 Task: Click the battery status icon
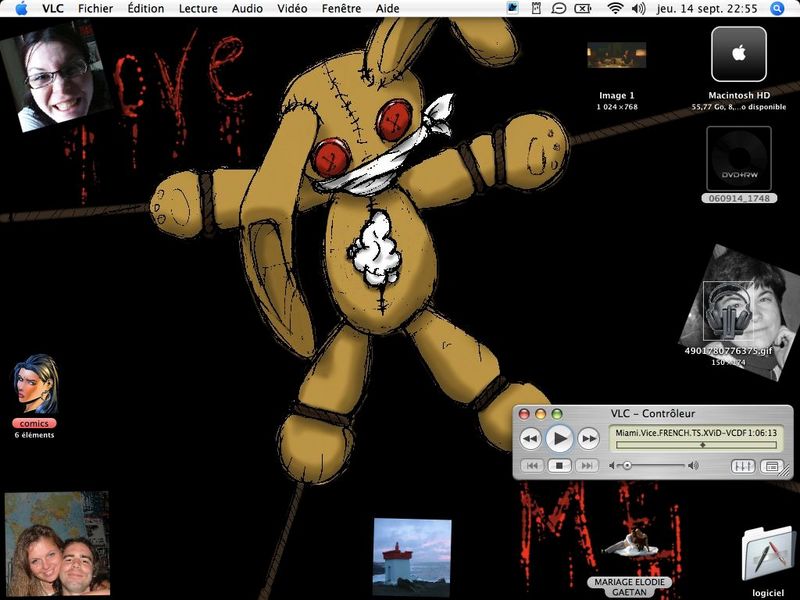583,8
